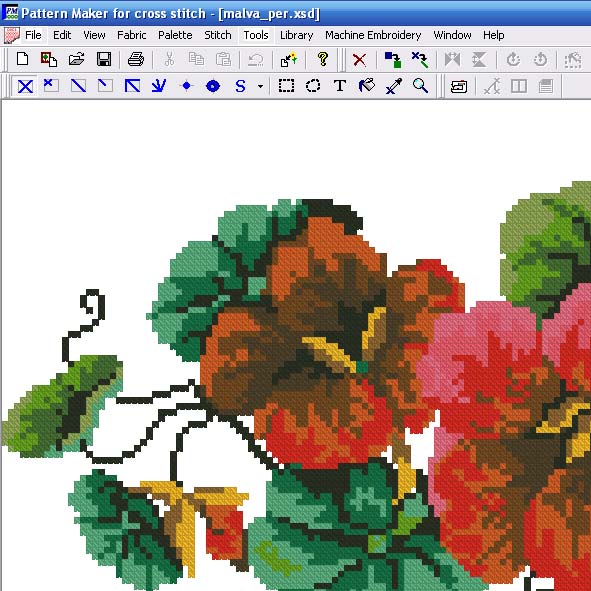Print the pattern
Screen dimensions: 591x591
[136, 59]
